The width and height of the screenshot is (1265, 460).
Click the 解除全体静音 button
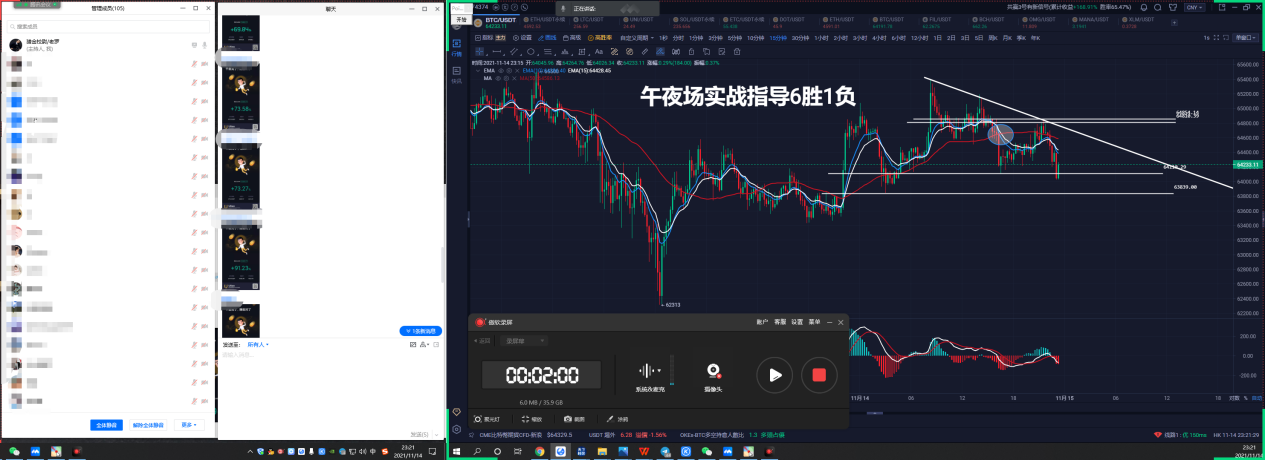point(149,425)
